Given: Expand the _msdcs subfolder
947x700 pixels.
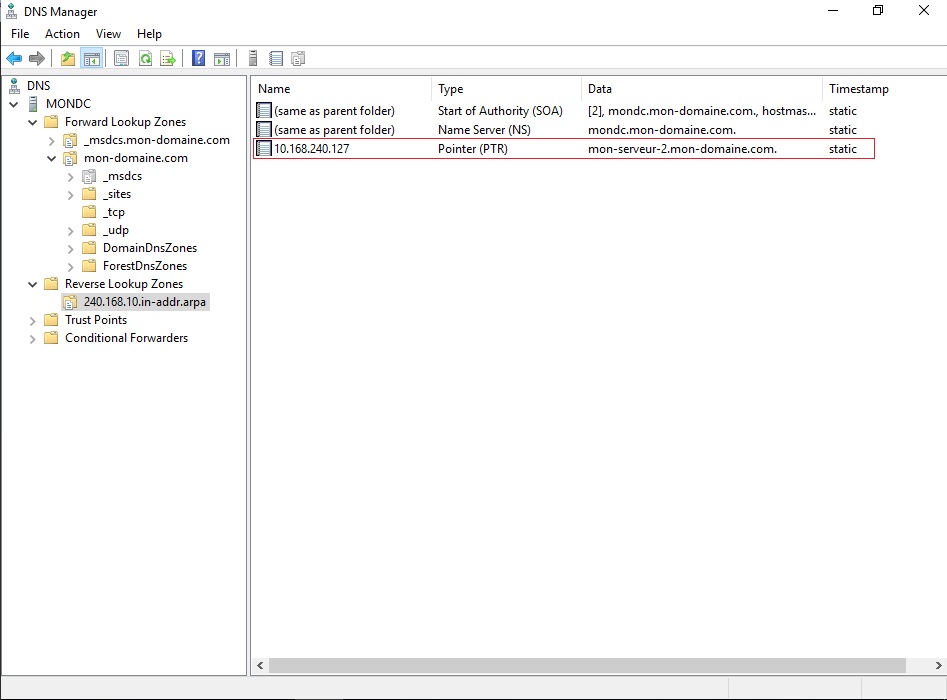Looking at the screenshot, I should tap(71, 177).
